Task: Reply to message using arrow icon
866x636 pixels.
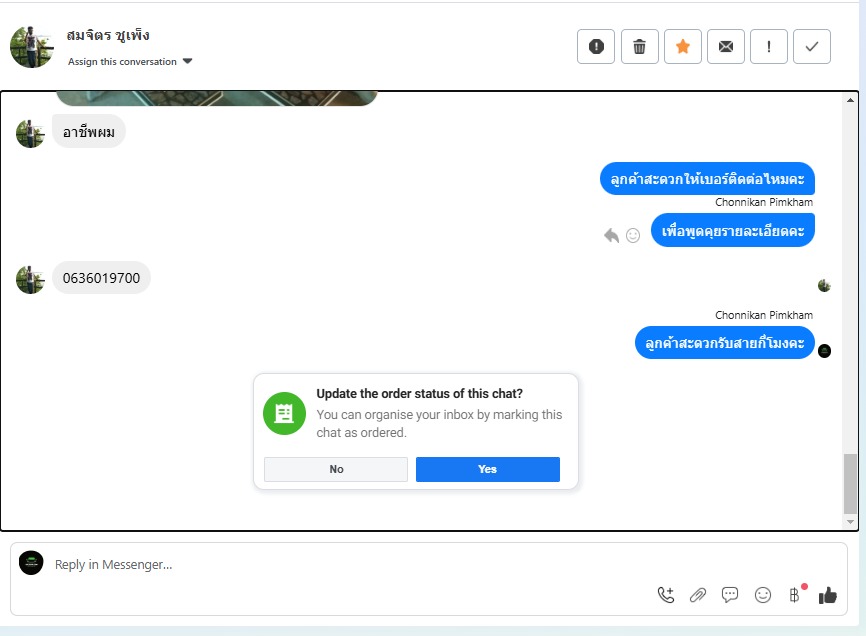Action: click(x=611, y=235)
